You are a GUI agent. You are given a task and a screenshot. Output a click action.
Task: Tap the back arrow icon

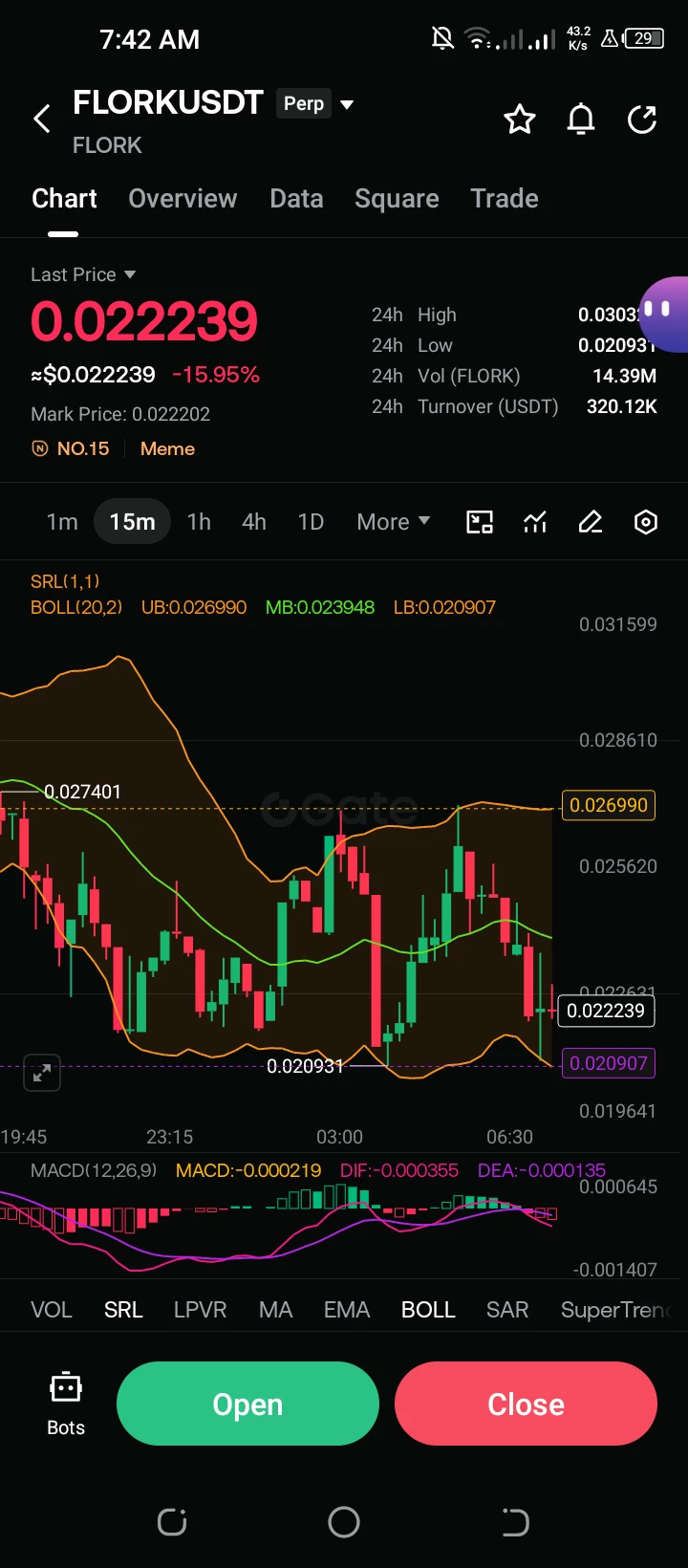tap(42, 120)
